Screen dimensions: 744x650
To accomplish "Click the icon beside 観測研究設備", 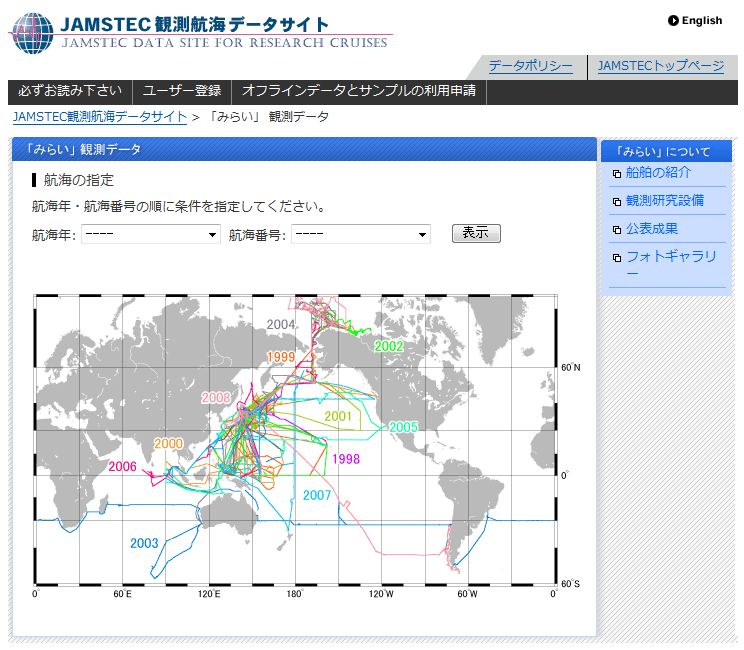I will pos(616,202).
